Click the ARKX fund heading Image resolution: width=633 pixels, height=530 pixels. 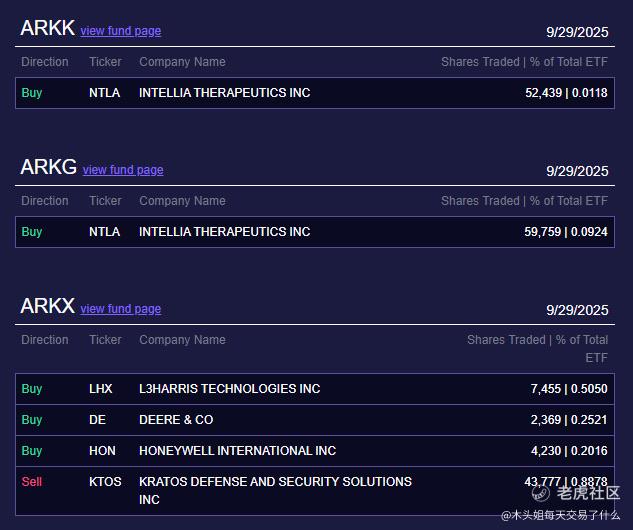[47, 306]
